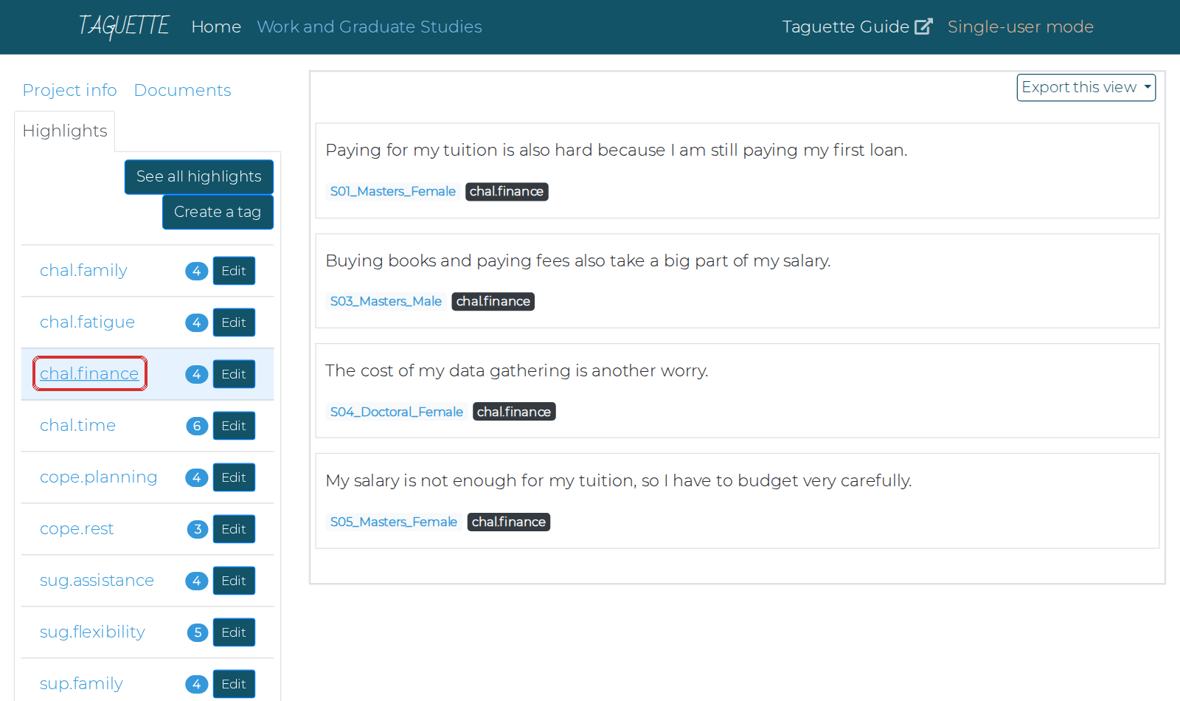Click chal.finance badge under the first loan highlight
1180x701 pixels.
click(506, 191)
